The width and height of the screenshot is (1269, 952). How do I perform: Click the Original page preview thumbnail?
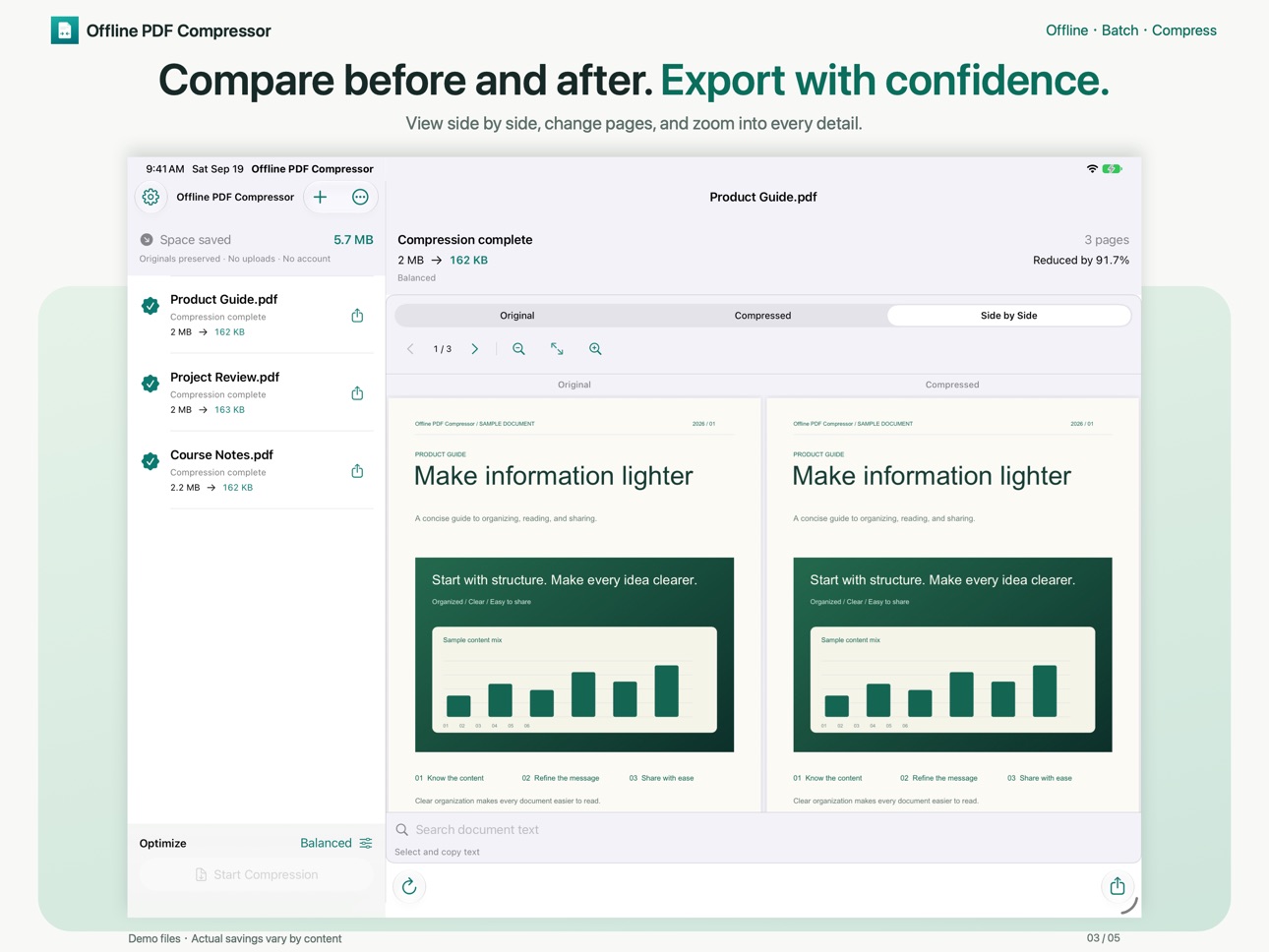coord(574,605)
